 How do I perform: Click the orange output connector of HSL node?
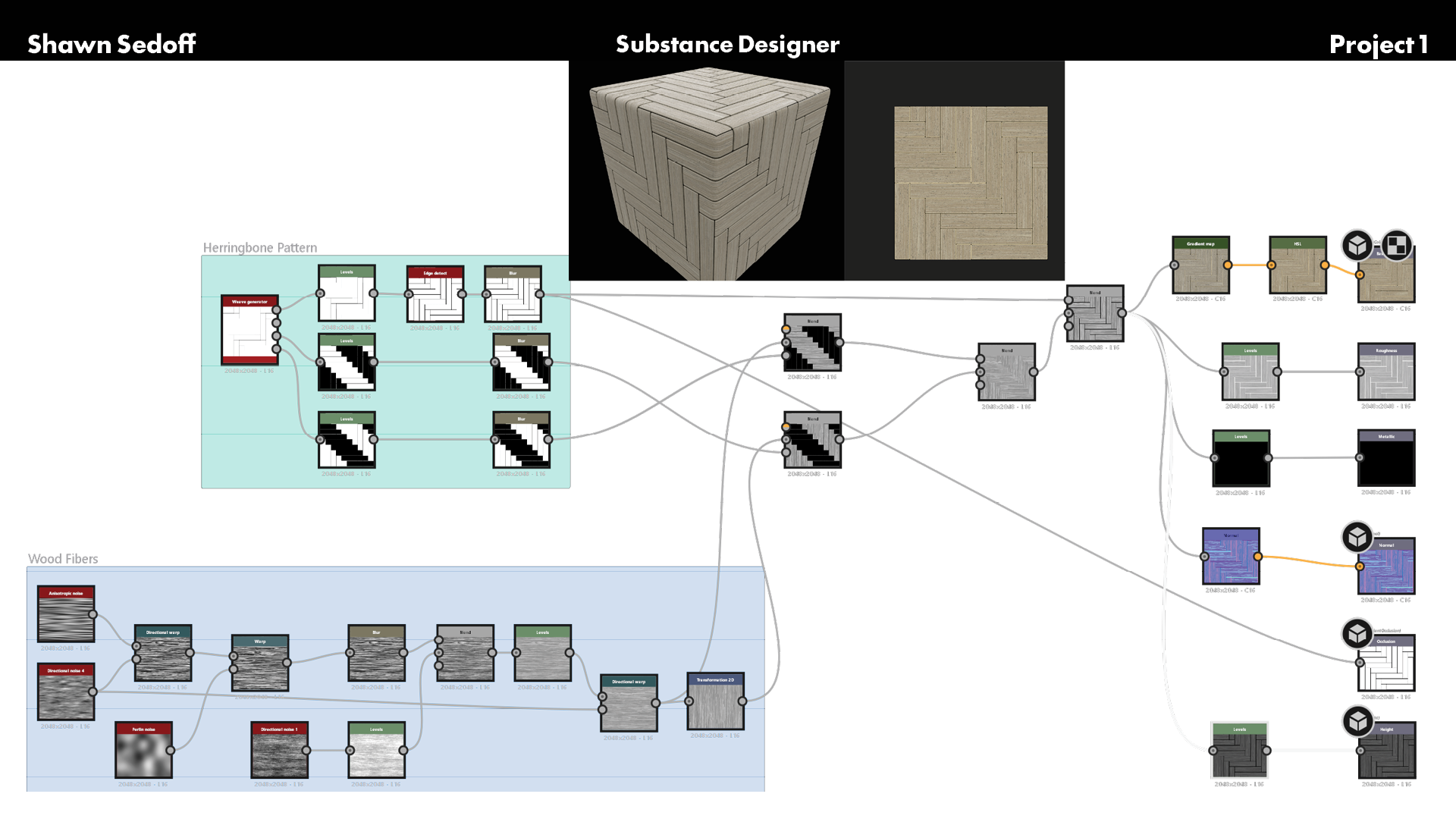(x=1325, y=265)
